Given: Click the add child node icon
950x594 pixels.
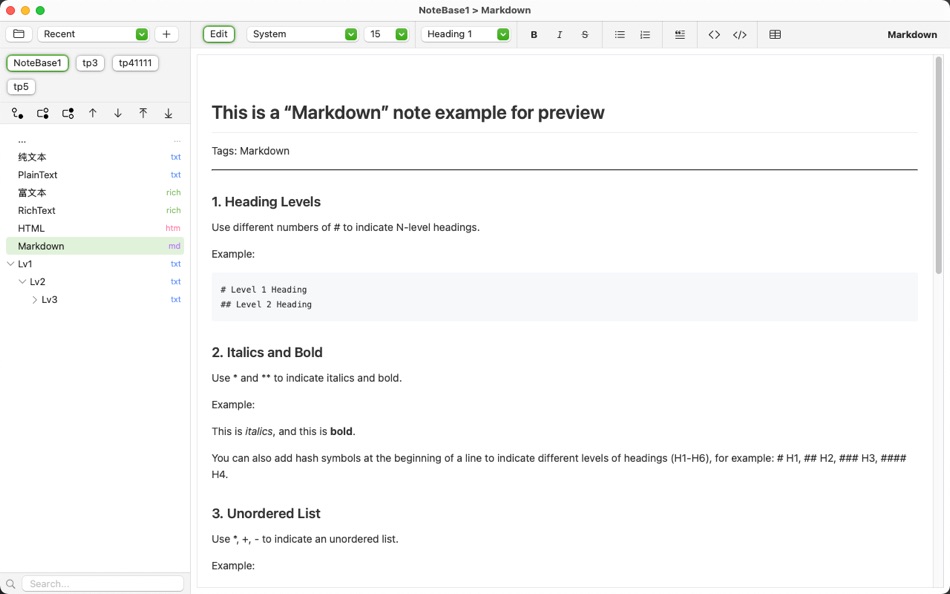Looking at the screenshot, I should [x=42, y=113].
